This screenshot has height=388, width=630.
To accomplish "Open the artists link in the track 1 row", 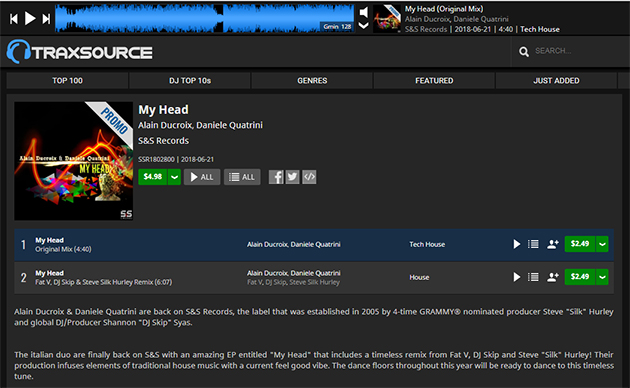I will tap(294, 244).
